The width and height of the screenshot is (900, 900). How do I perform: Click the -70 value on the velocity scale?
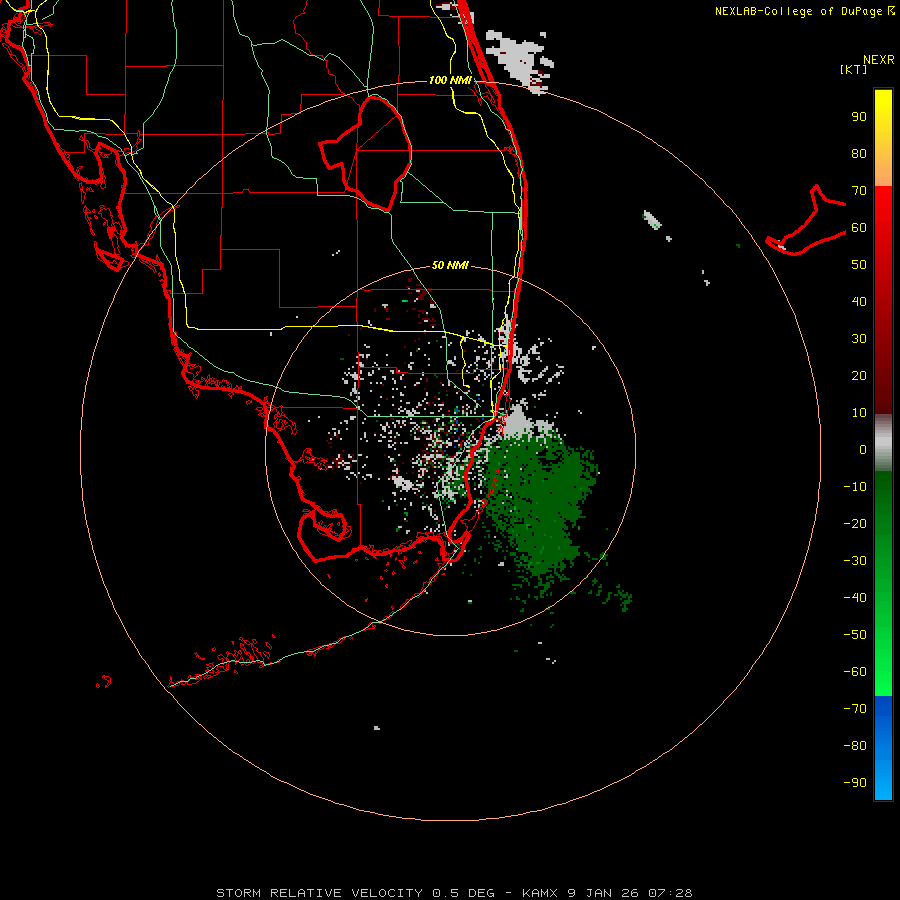855,708
